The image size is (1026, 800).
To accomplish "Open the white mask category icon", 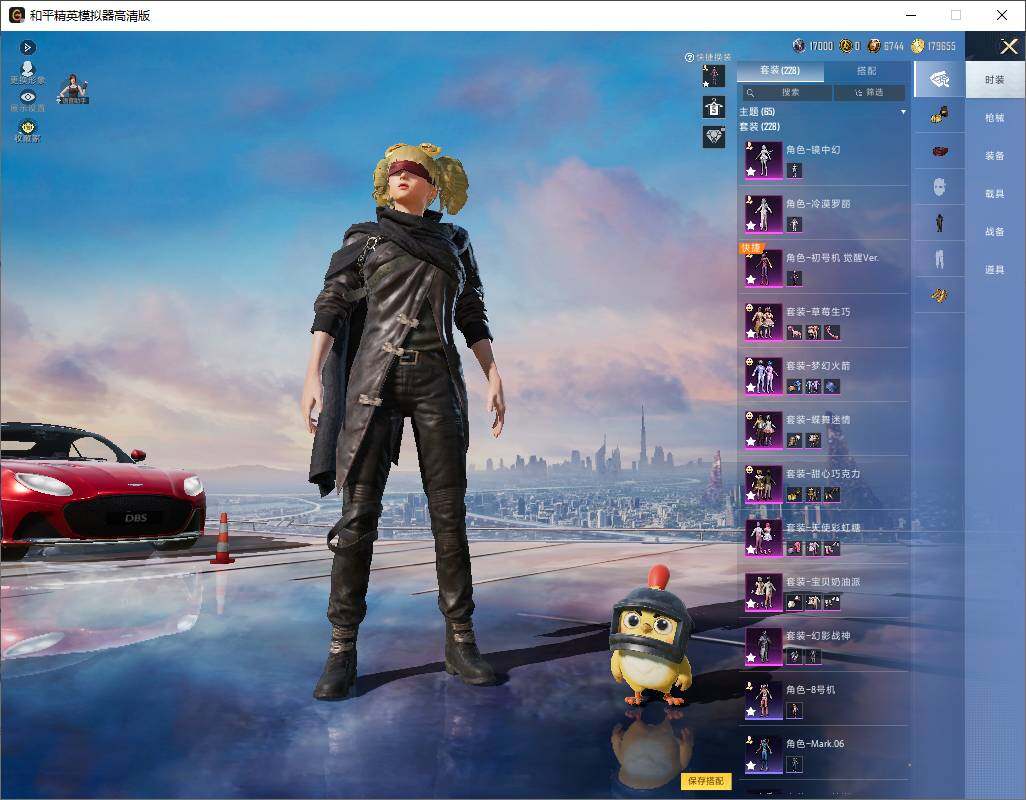I will [x=939, y=187].
